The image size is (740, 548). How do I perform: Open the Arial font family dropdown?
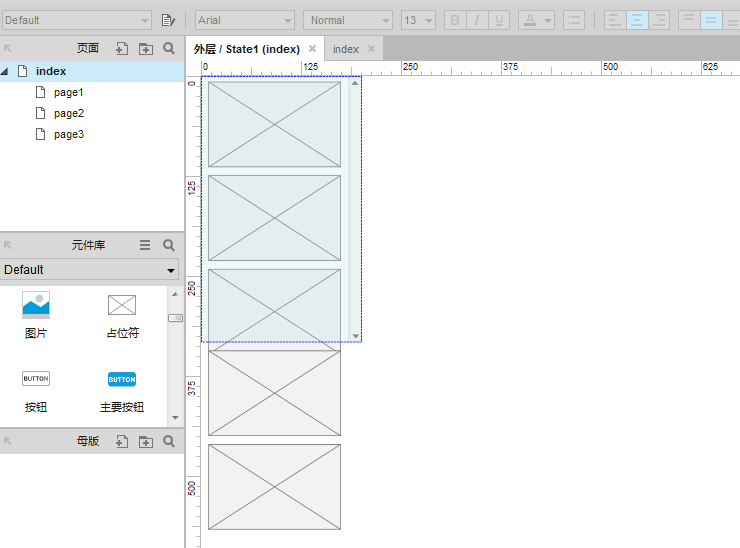pyautogui.click(x=244, y=20)
